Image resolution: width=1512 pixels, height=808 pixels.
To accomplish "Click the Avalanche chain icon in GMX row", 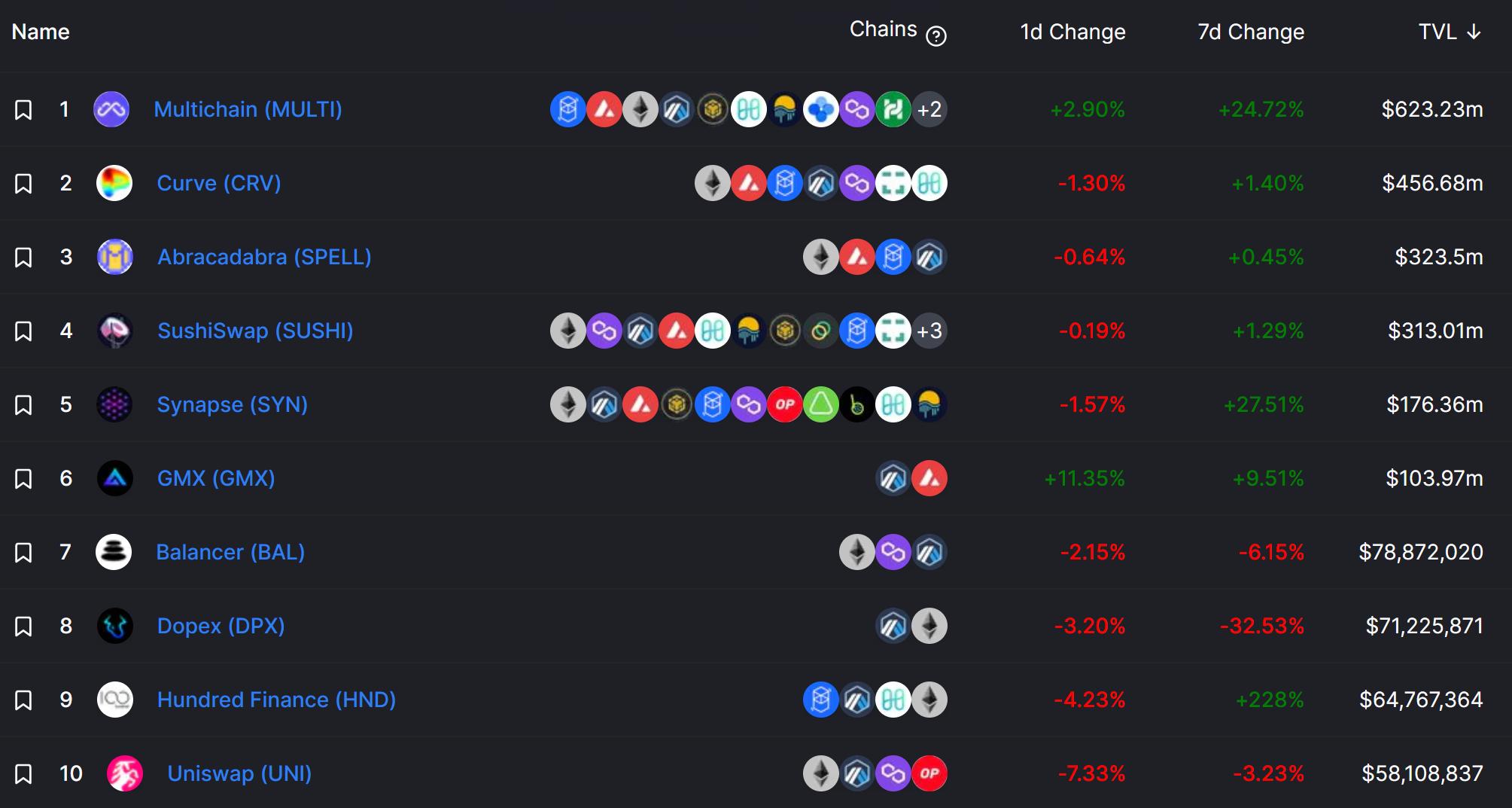I will (929, 478).
